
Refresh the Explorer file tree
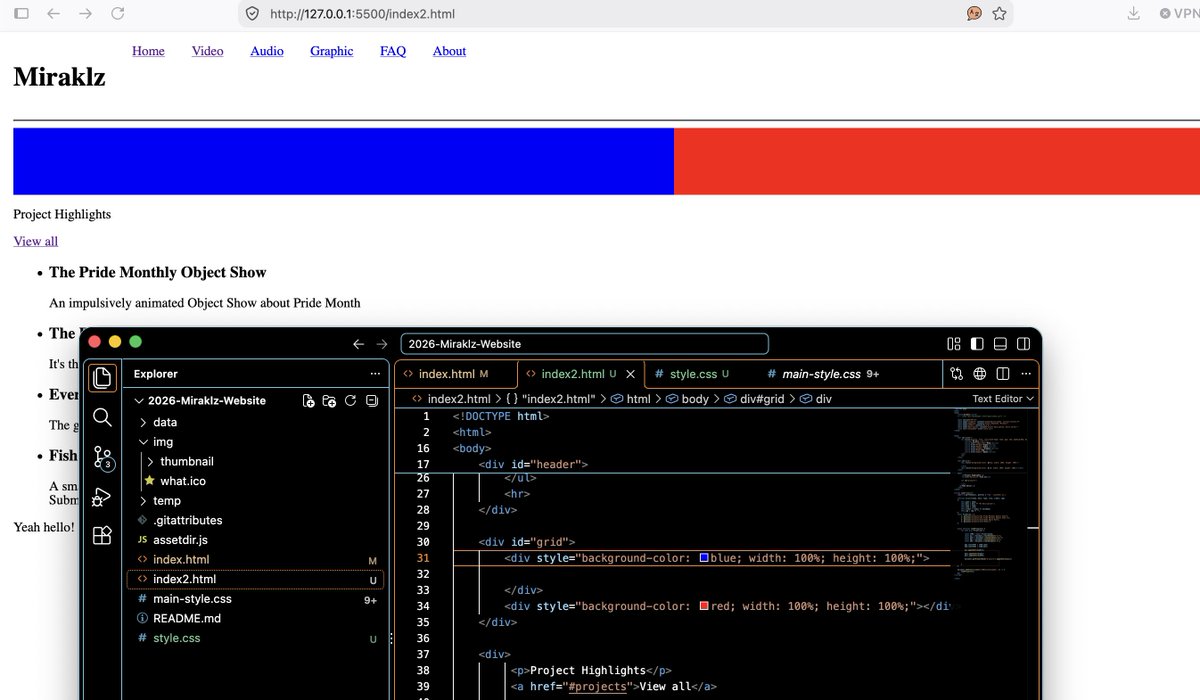(350, 401)
